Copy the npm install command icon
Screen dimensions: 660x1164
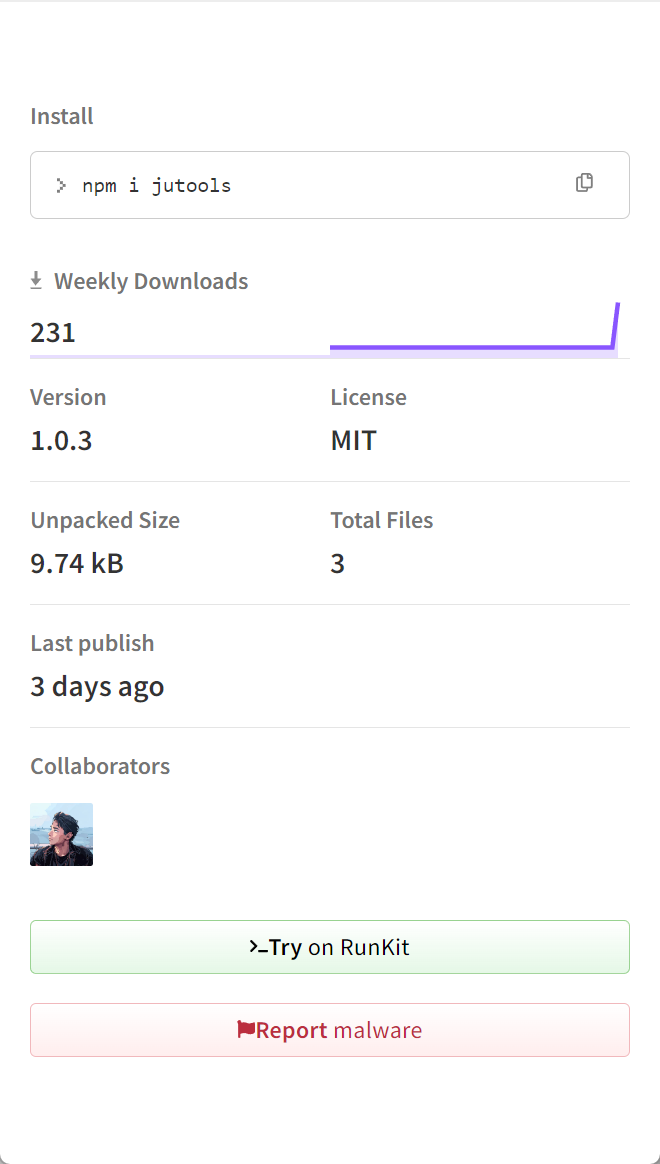[584, 182]
